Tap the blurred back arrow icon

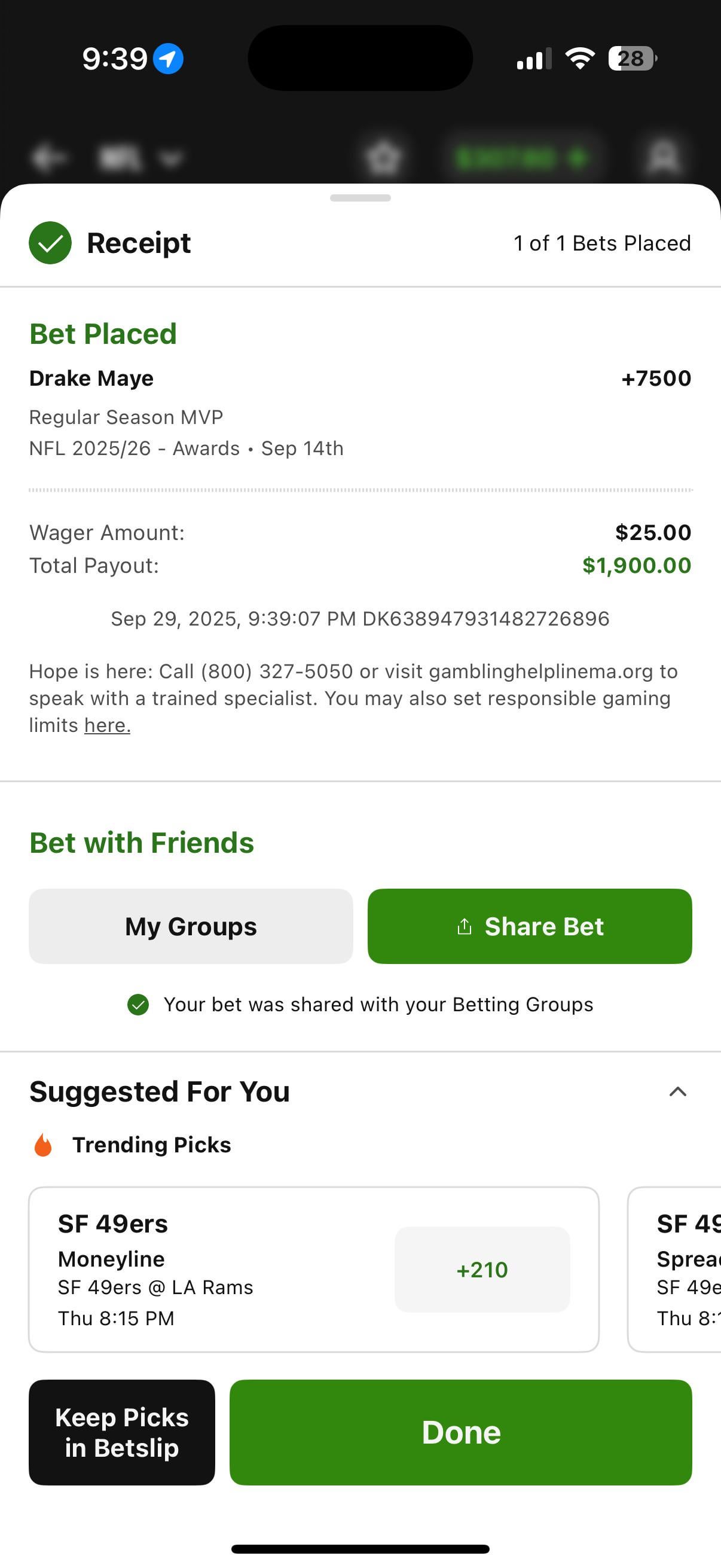48,158
